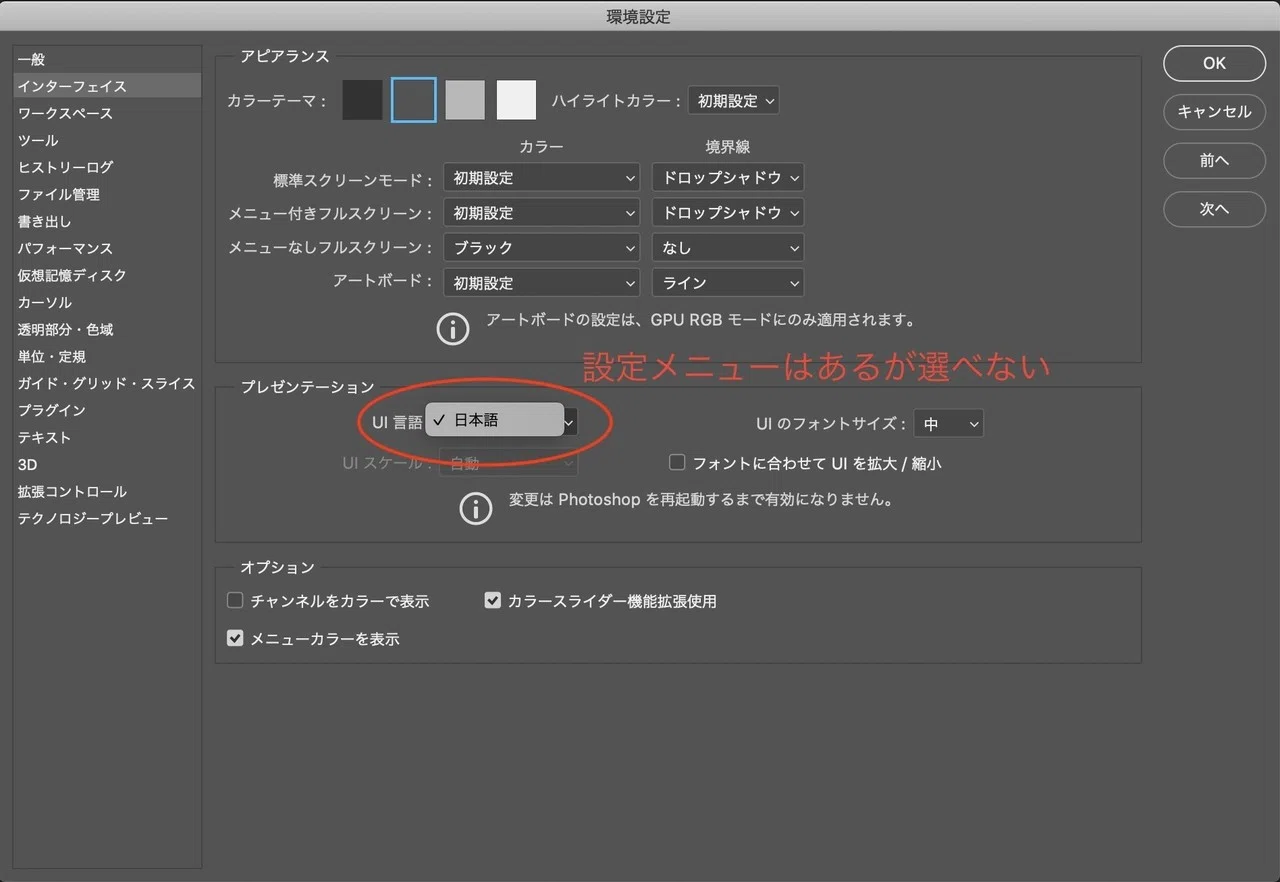The image size is (1280, 882).
Task: Open 書き出し preferences category
Action: click(107, 222)
